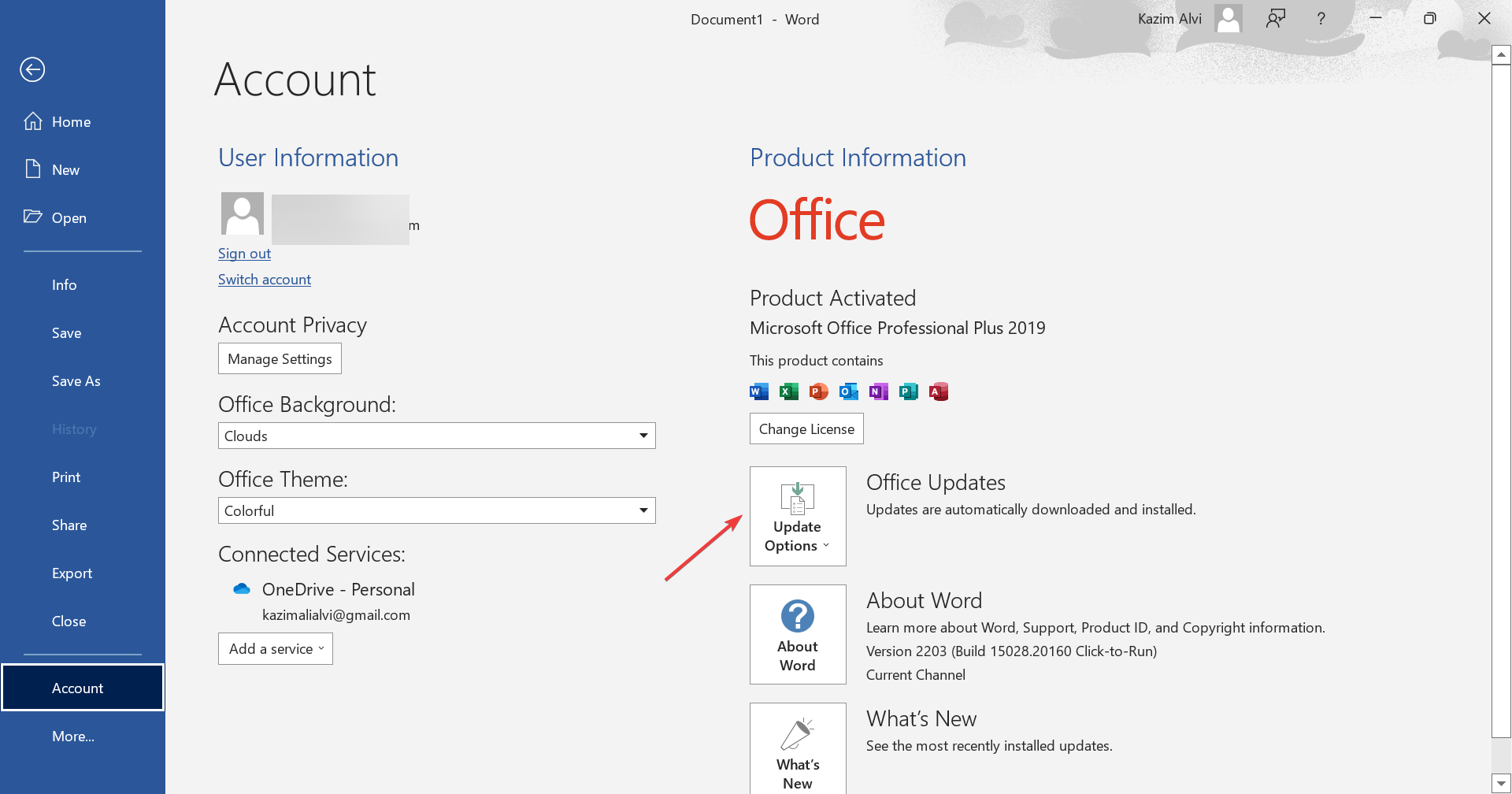The width and height of the screenshot is (1512, 794).
Task: Click the scrollbar up arrow
Action: 1501,54
